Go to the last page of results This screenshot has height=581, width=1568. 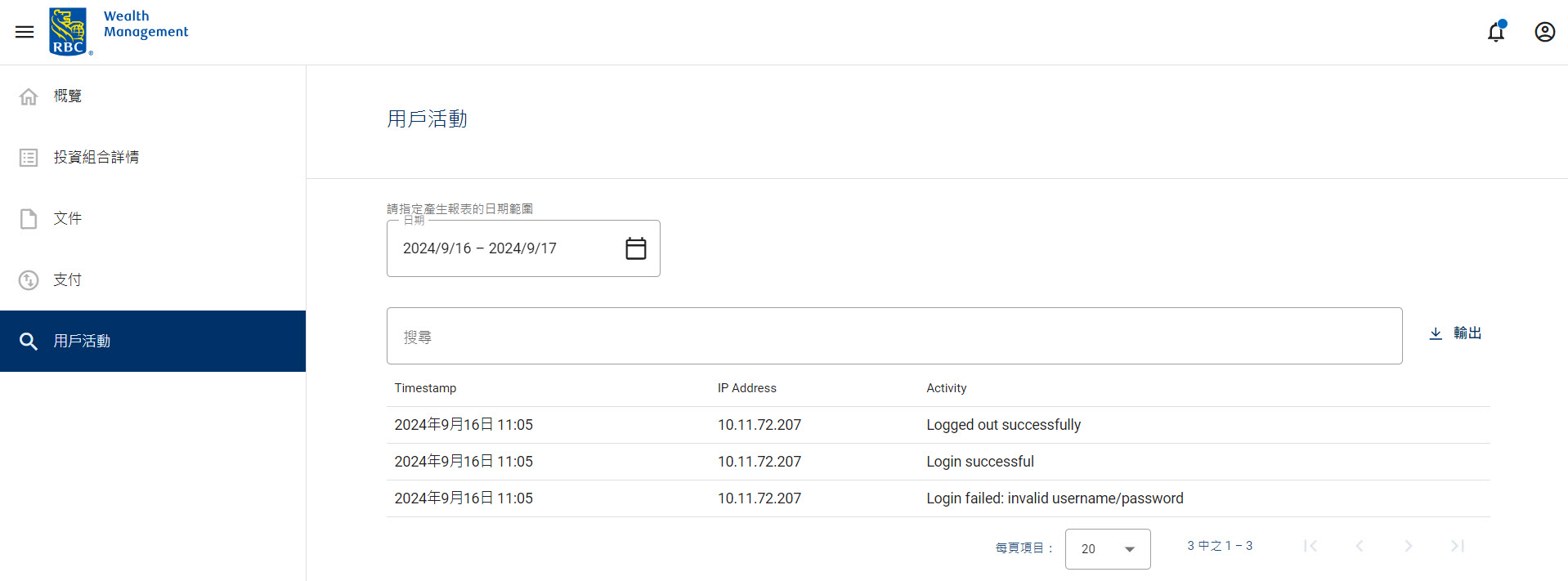[x=1458, y=546]
